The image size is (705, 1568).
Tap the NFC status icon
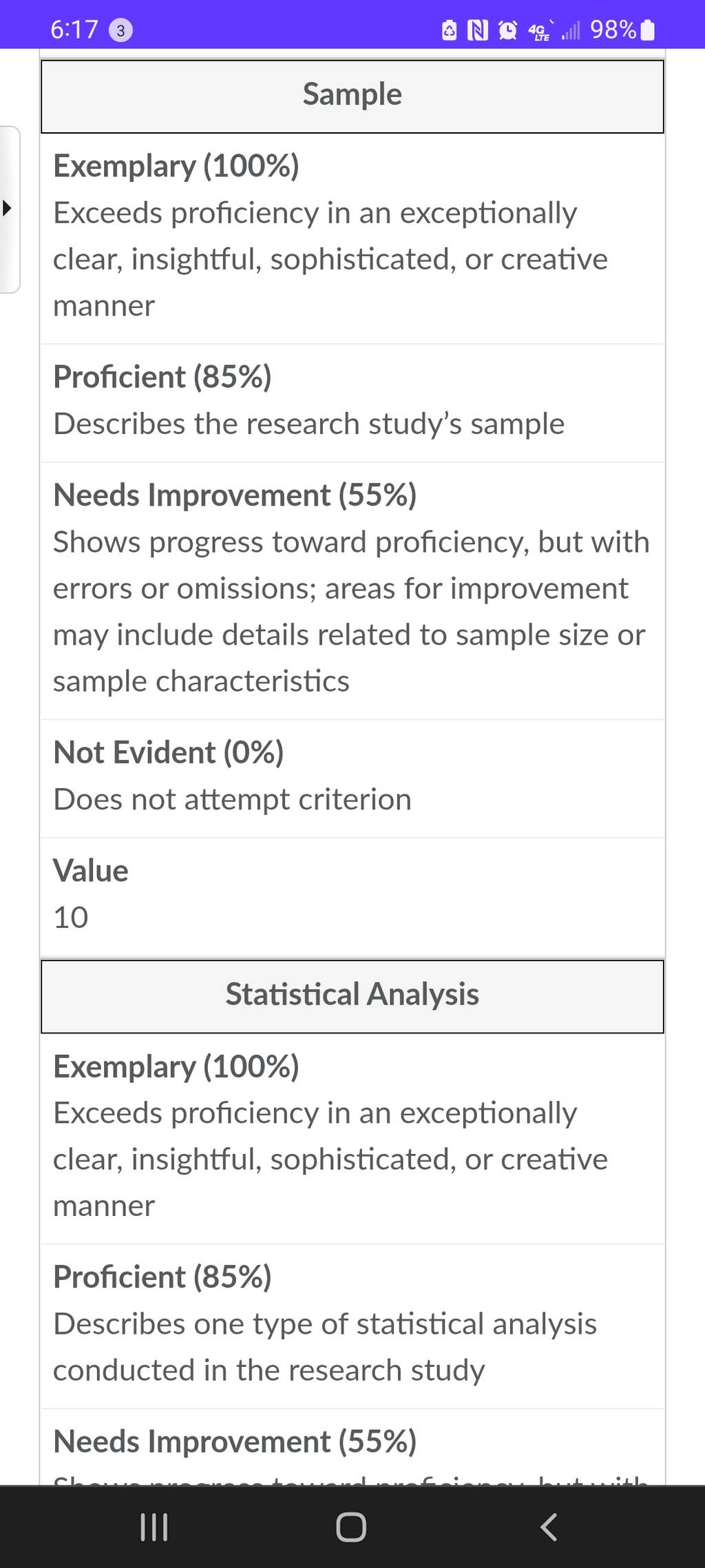point(478,30)
